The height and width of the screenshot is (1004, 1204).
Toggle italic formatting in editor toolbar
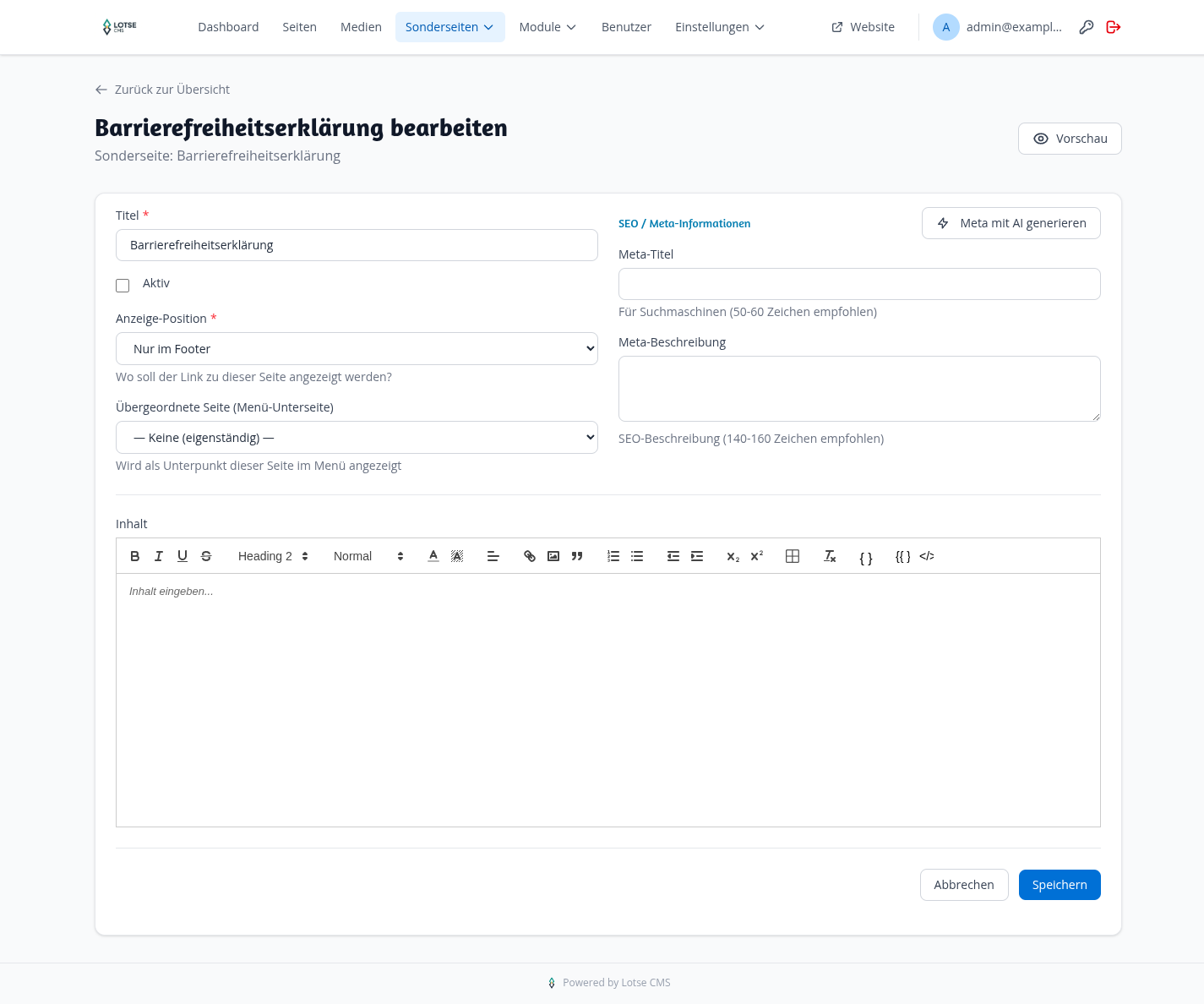[x=159, y=556]
